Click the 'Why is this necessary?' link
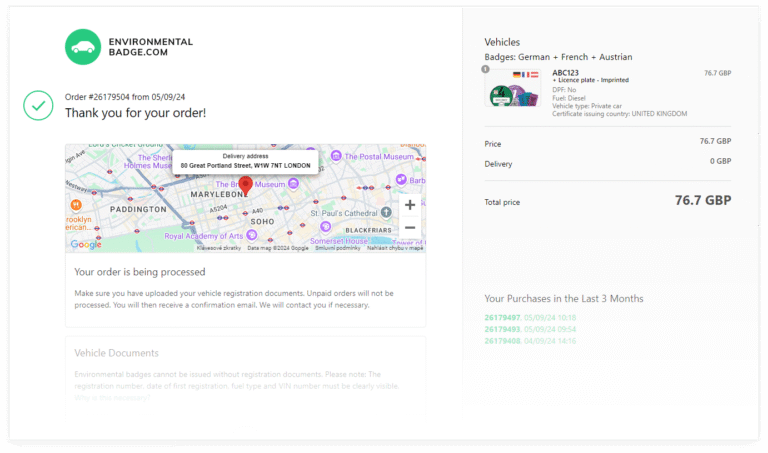The width and height of the screenshot is (768, 453). click(x=112, y=398)
